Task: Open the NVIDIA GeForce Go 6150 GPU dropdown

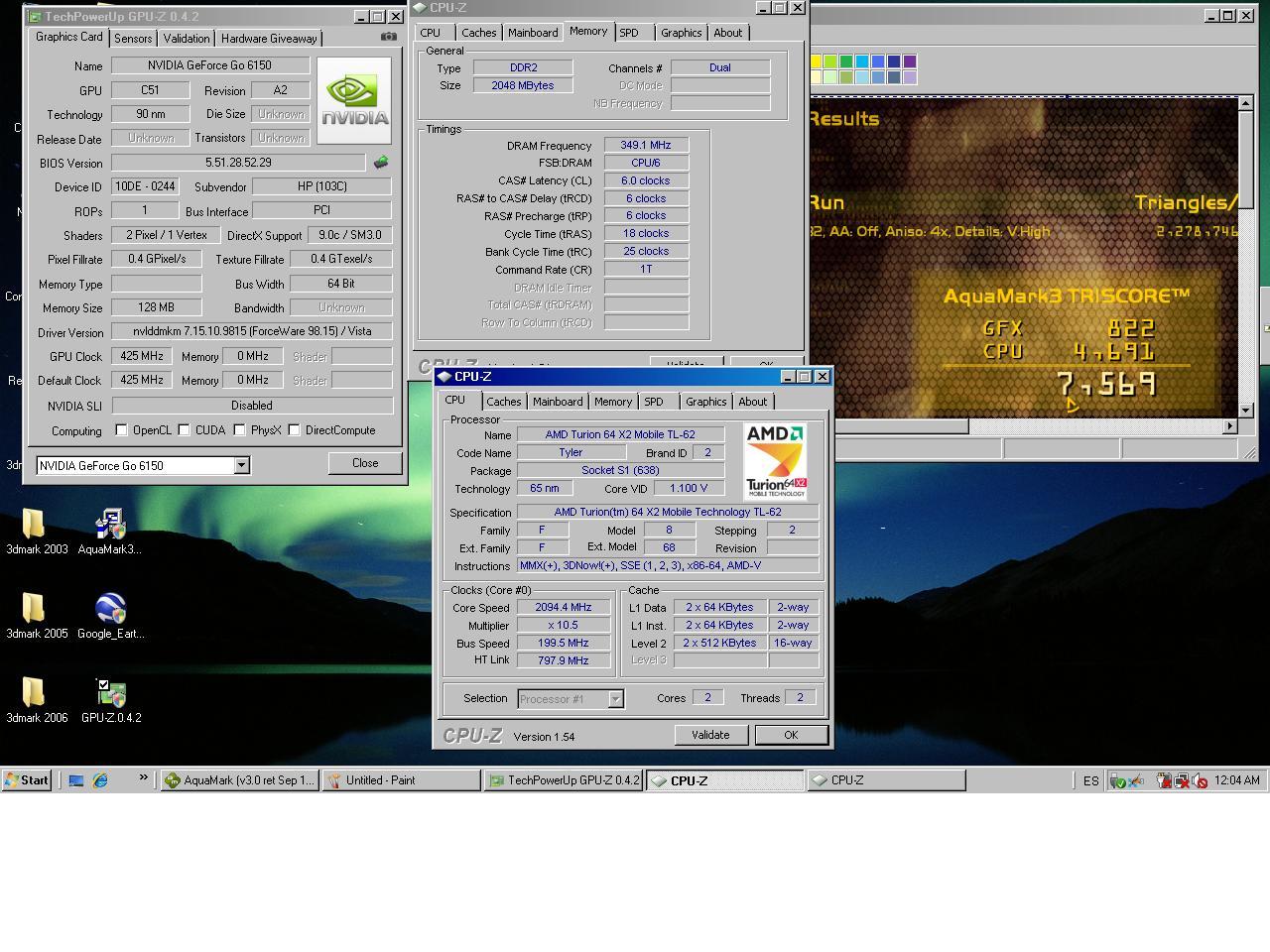Action: pos(241,465)
